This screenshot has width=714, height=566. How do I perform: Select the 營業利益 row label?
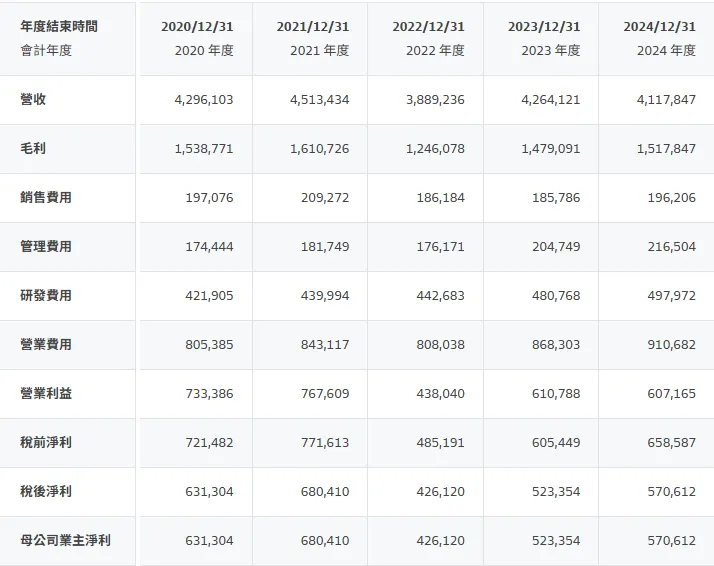(x=46, y=394)
